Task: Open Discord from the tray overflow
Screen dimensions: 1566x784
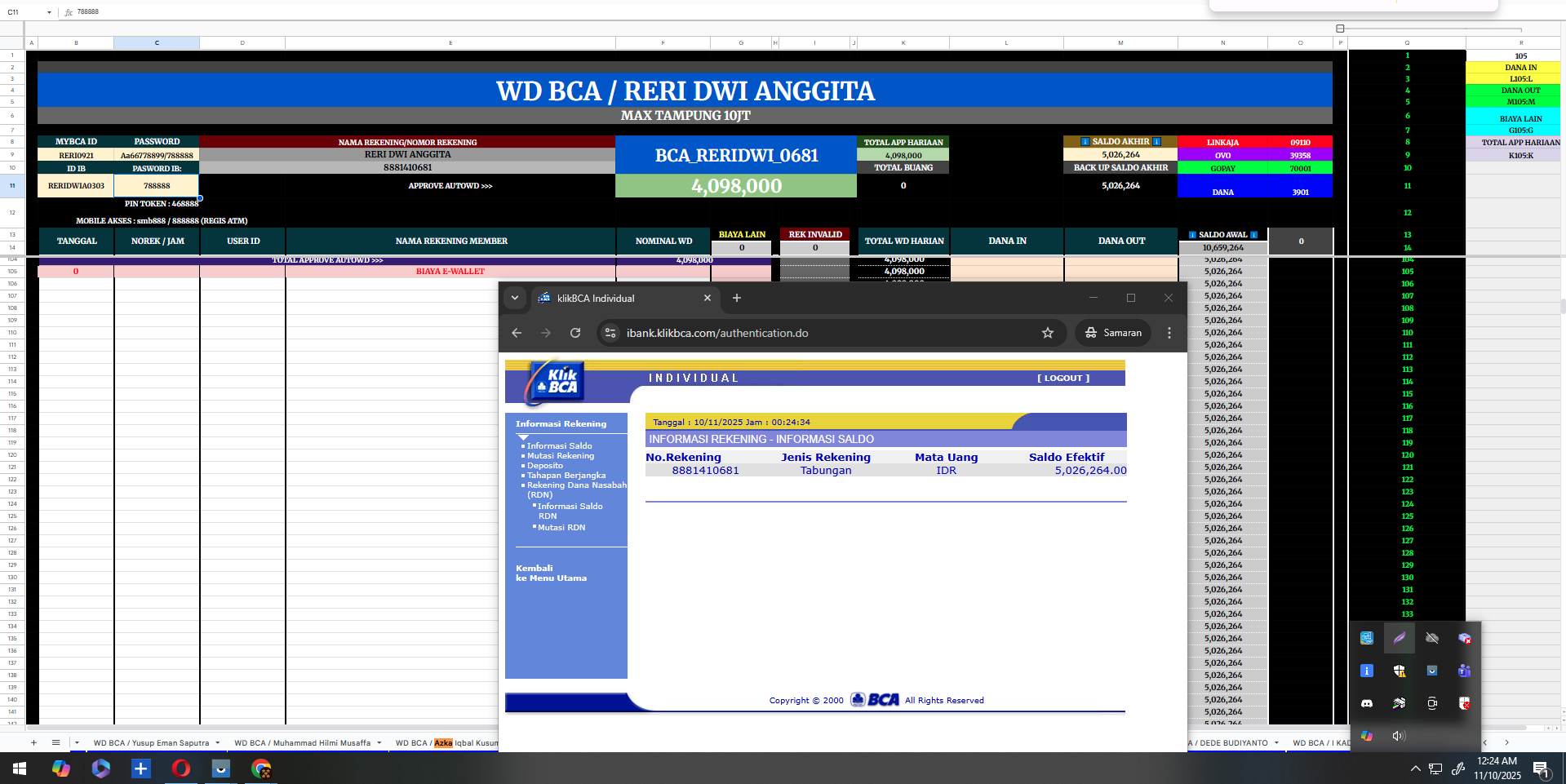Action: tap(1367, 703)
